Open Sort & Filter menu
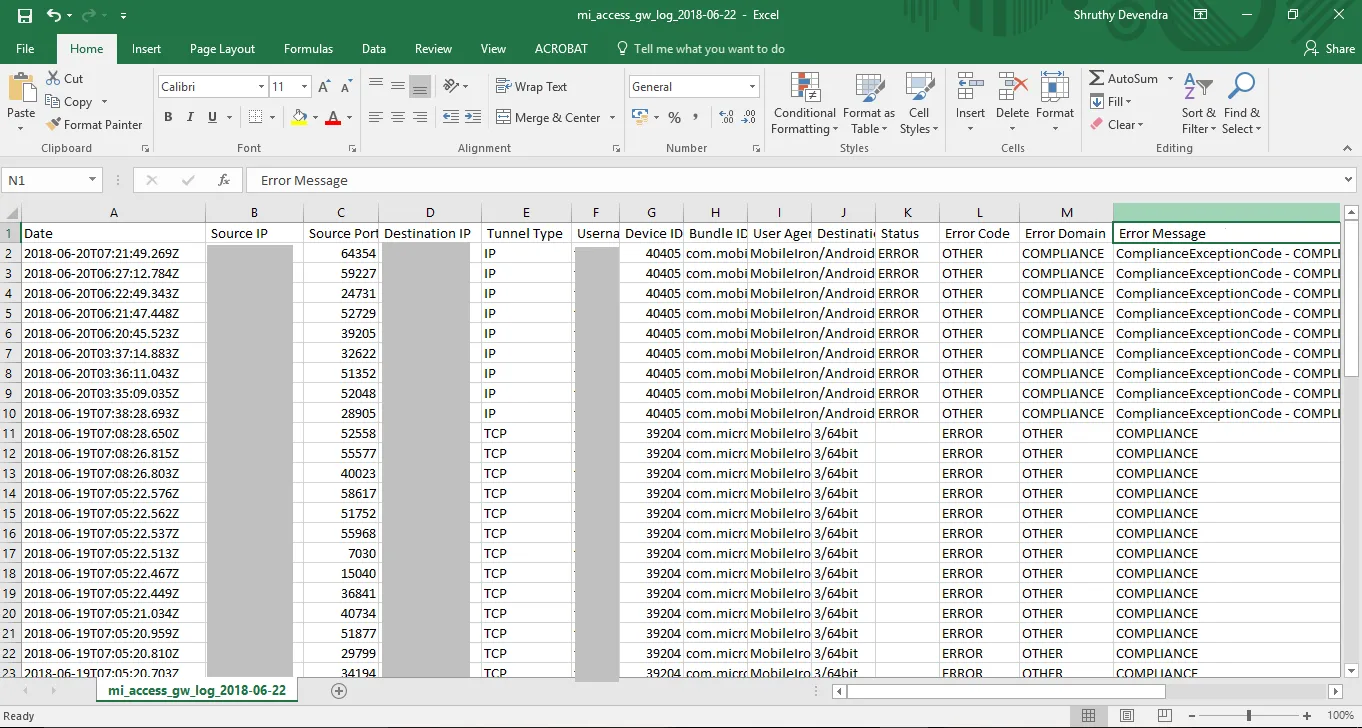 tap(1198, 104)
